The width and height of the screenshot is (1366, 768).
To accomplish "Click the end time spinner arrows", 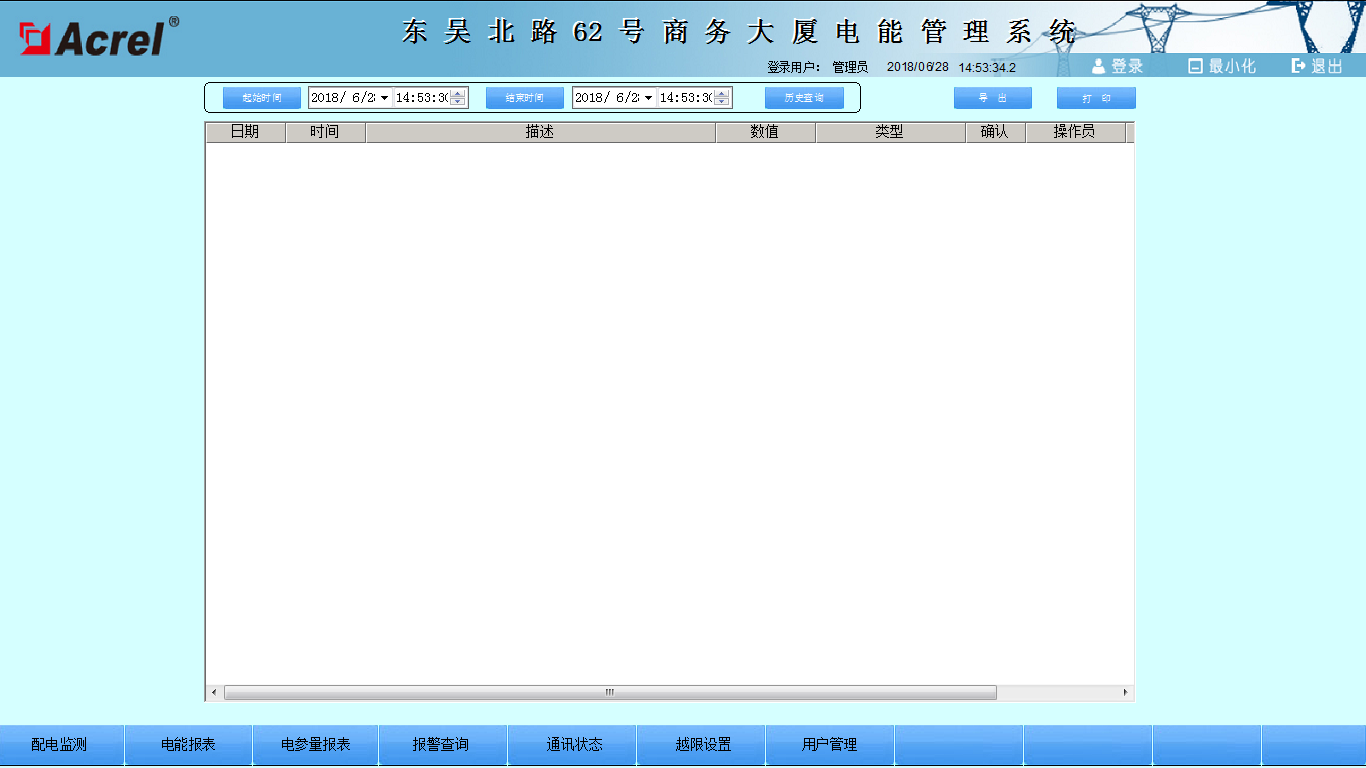I will pos(722,98).
